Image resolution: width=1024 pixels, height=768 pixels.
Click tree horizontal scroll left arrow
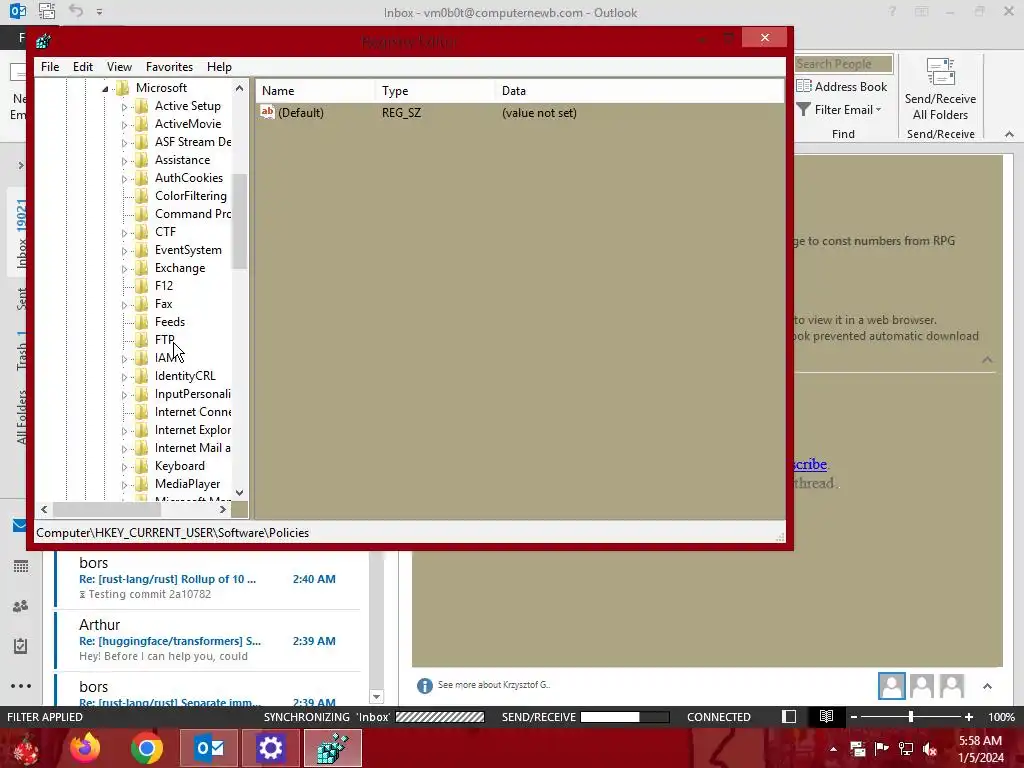tap(44, 509)
